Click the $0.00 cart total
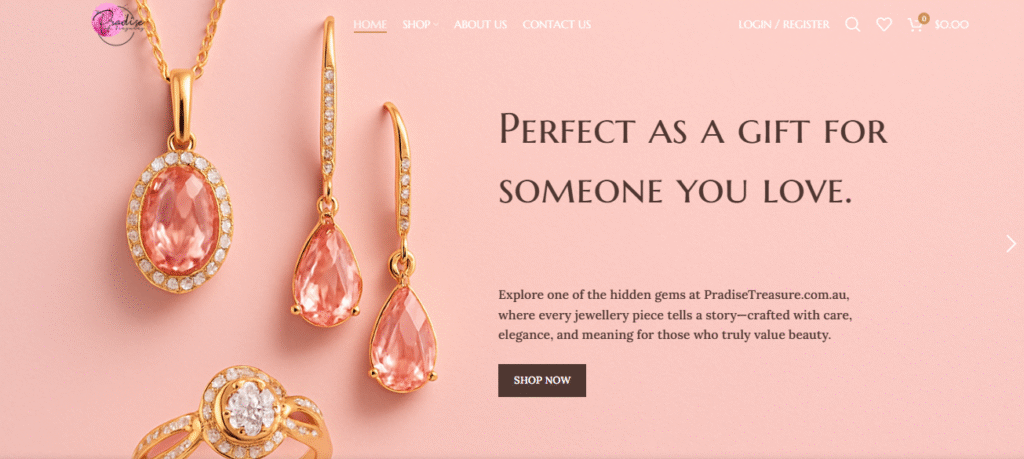 coord(951,25)
